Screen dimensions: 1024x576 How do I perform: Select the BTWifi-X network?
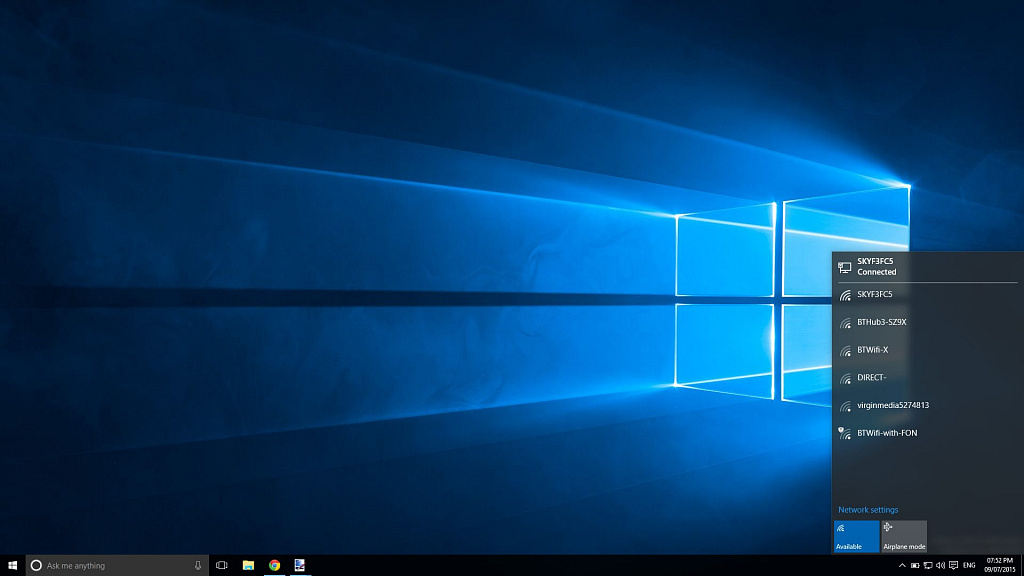point(927,350)
